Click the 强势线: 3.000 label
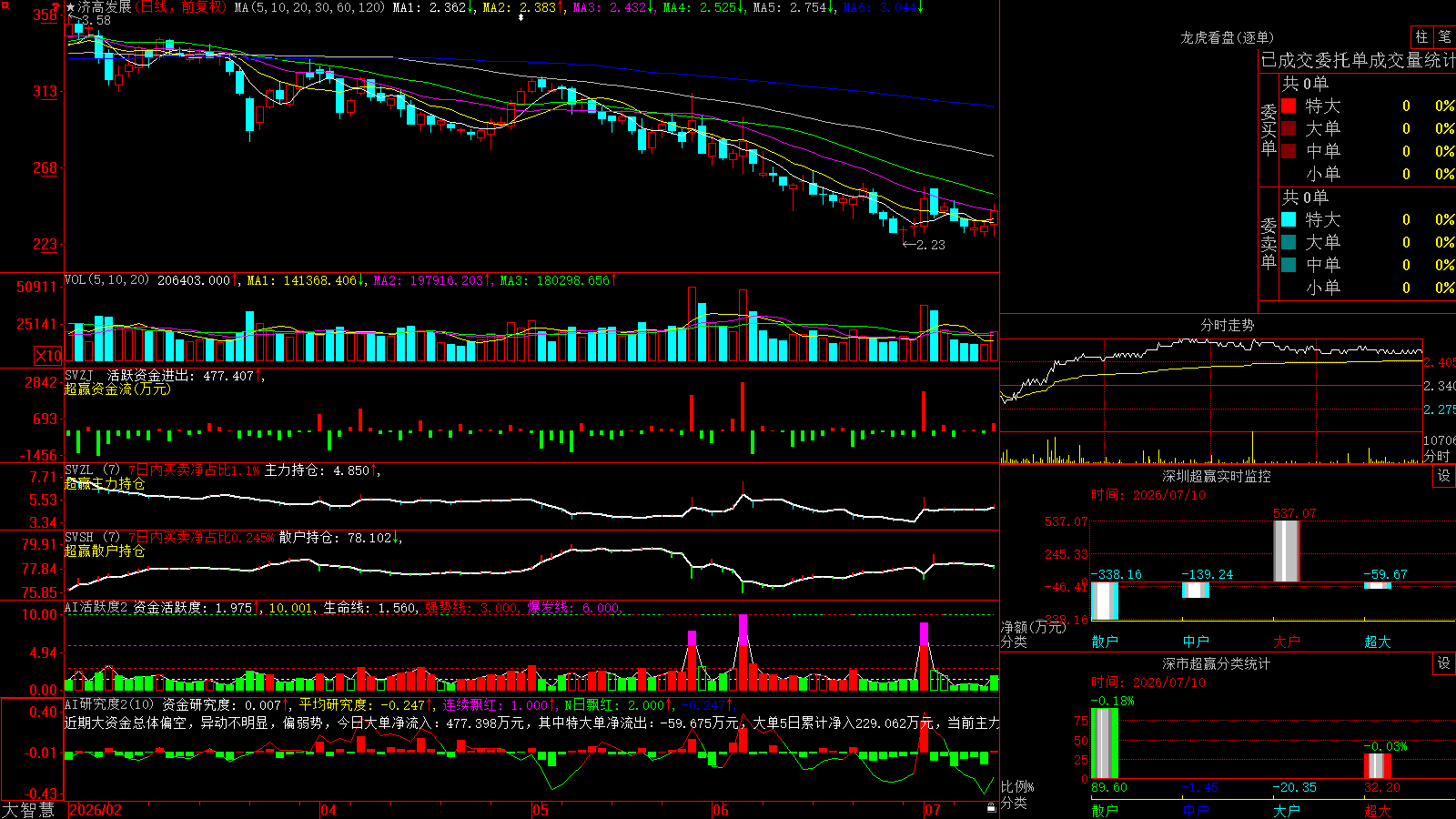This screenshot has height=819, width=1456. [472, 607]
